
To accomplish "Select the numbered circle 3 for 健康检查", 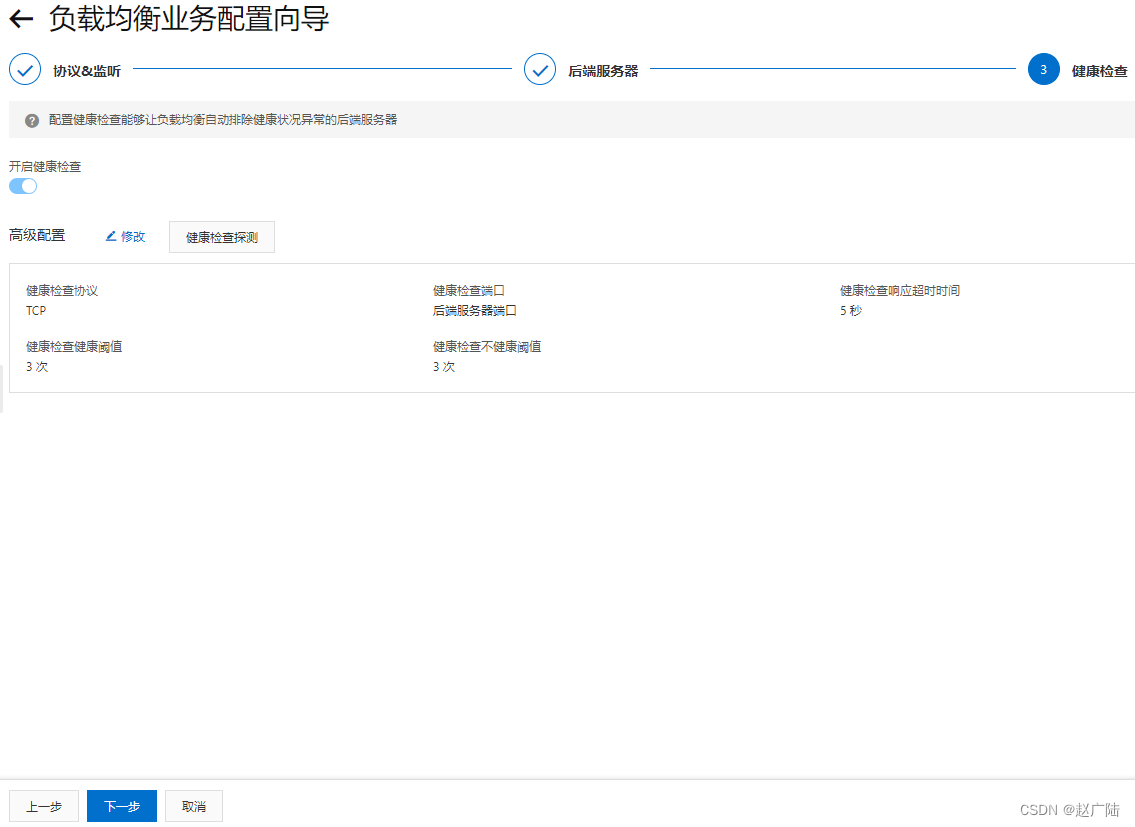I will [x=1043, y=69].
